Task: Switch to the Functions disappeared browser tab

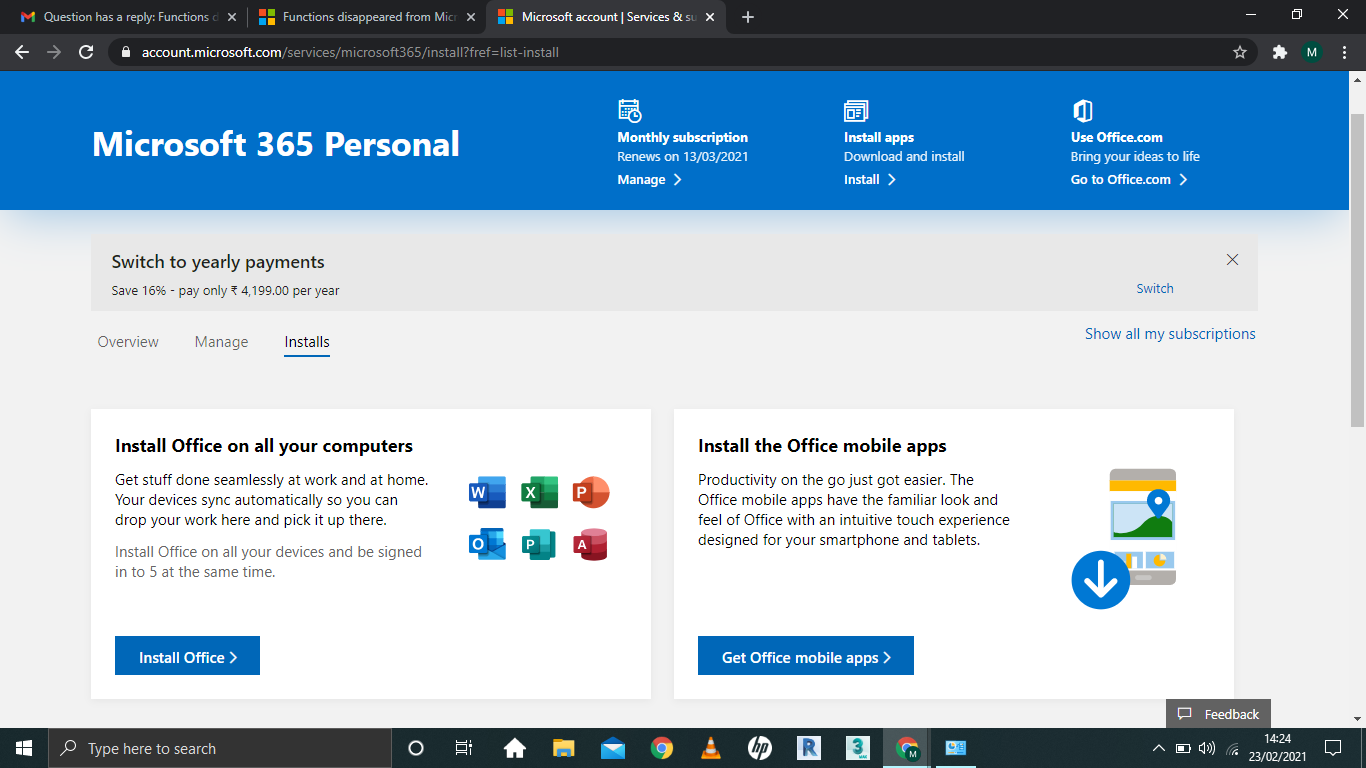Action: point(365,17)
